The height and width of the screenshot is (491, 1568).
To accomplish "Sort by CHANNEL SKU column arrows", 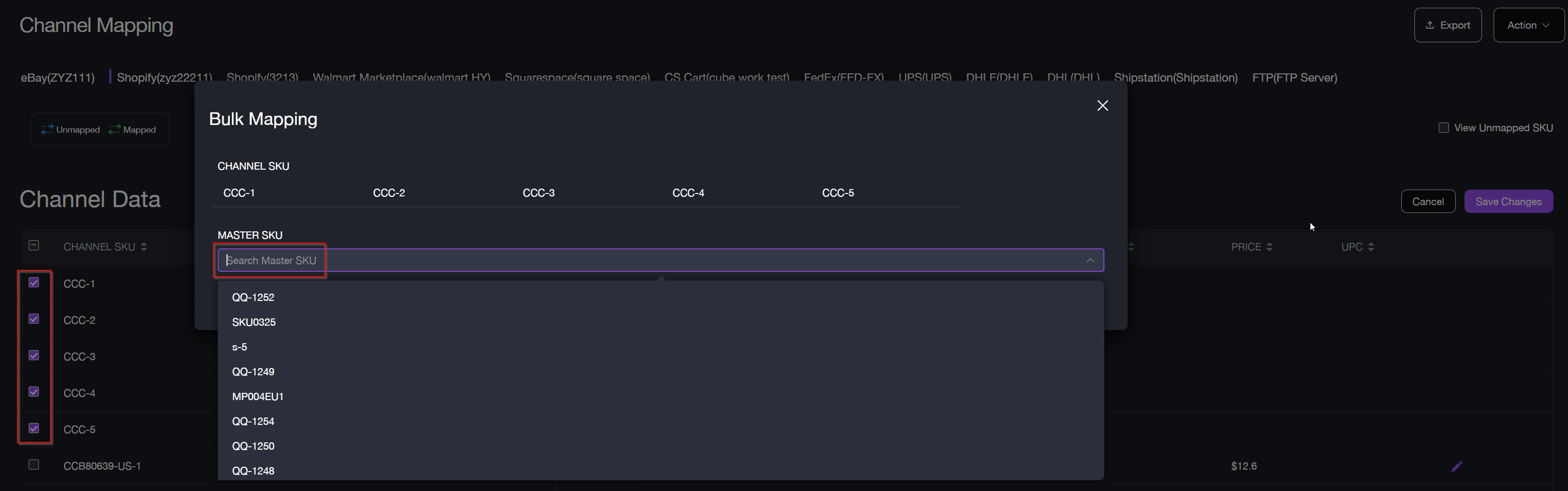I will click(x=144, y=247).
